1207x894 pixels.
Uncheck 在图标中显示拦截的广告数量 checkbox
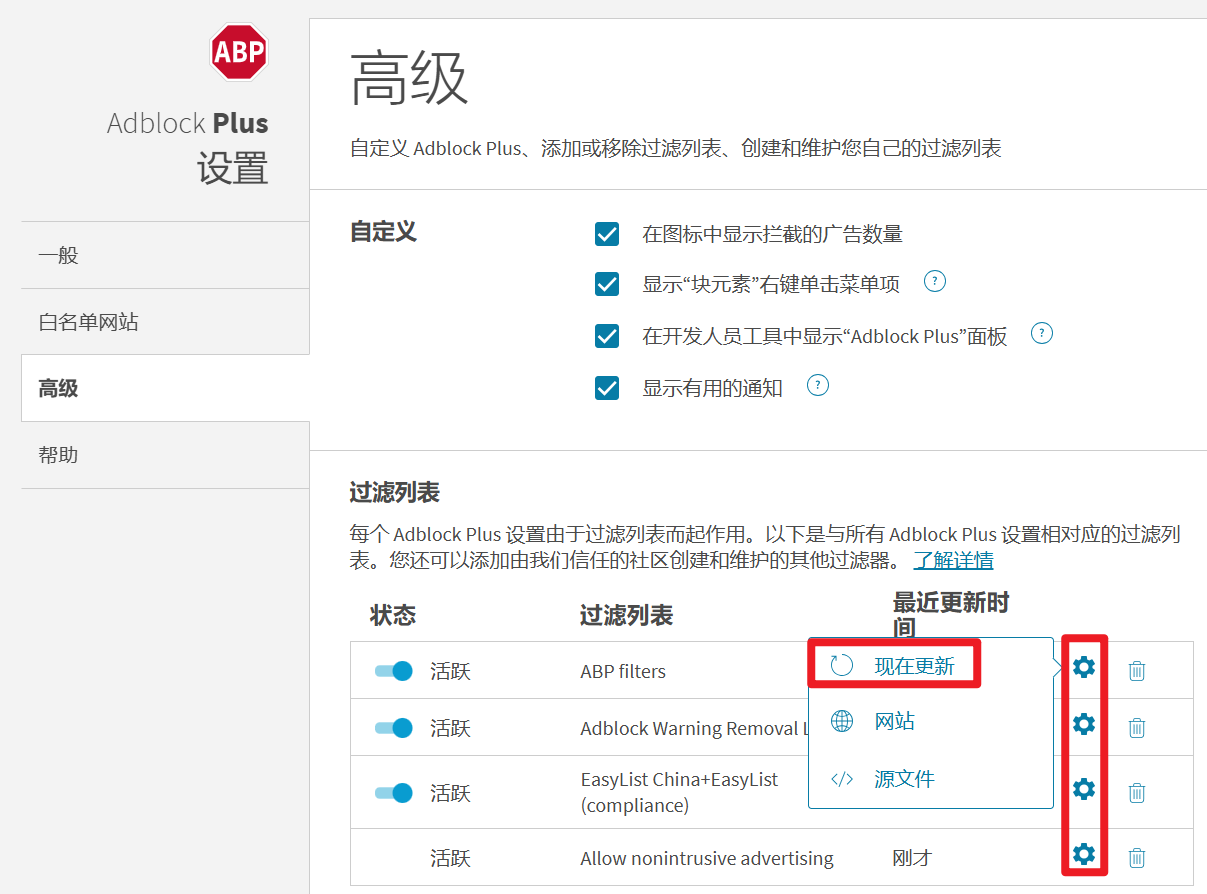[607, 234]
